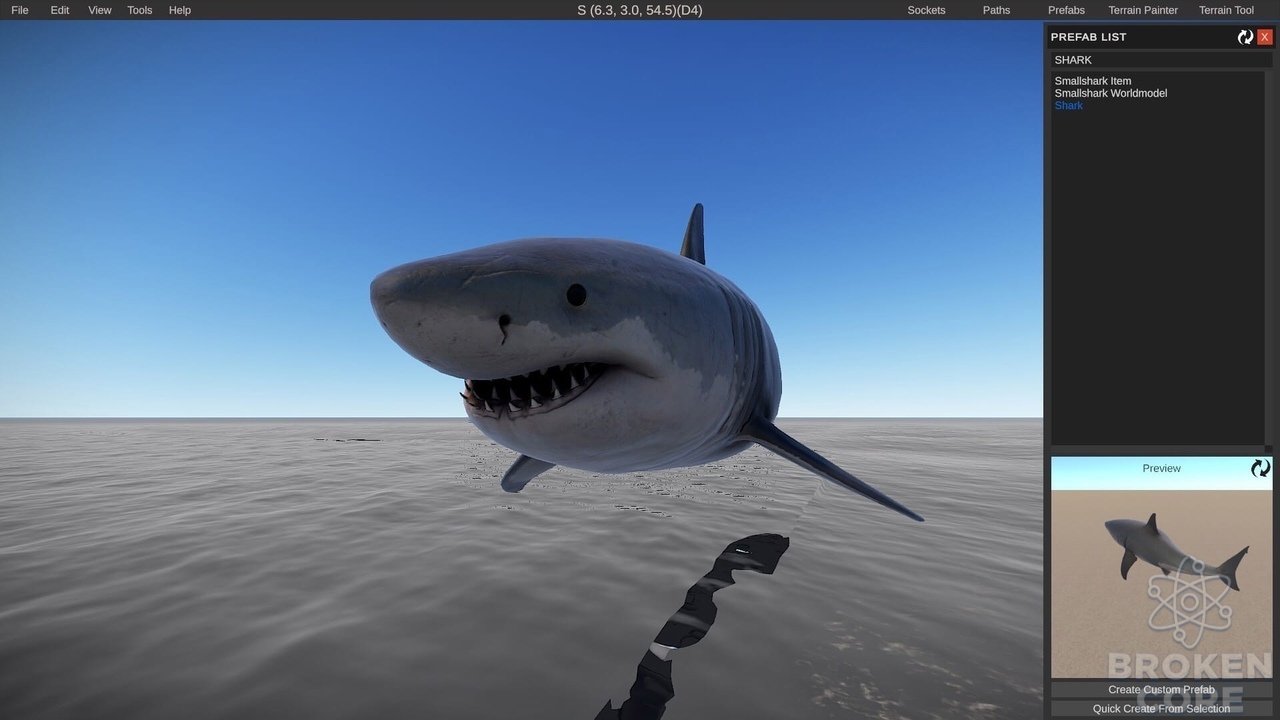Close the Prefab List panel

tap(1265, 37)
